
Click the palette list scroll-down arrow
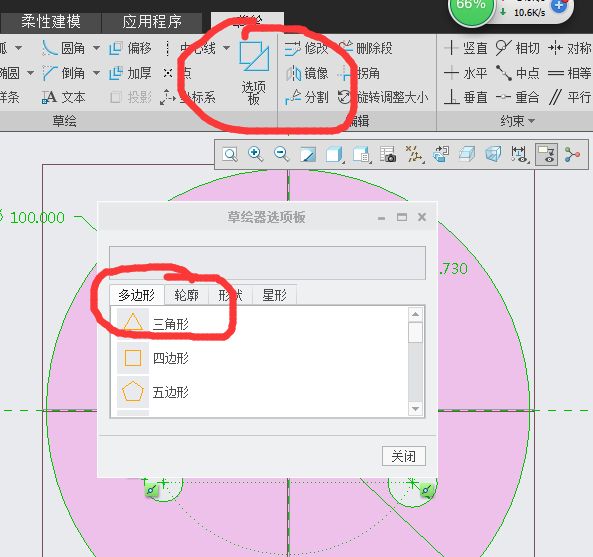[415, 409]
